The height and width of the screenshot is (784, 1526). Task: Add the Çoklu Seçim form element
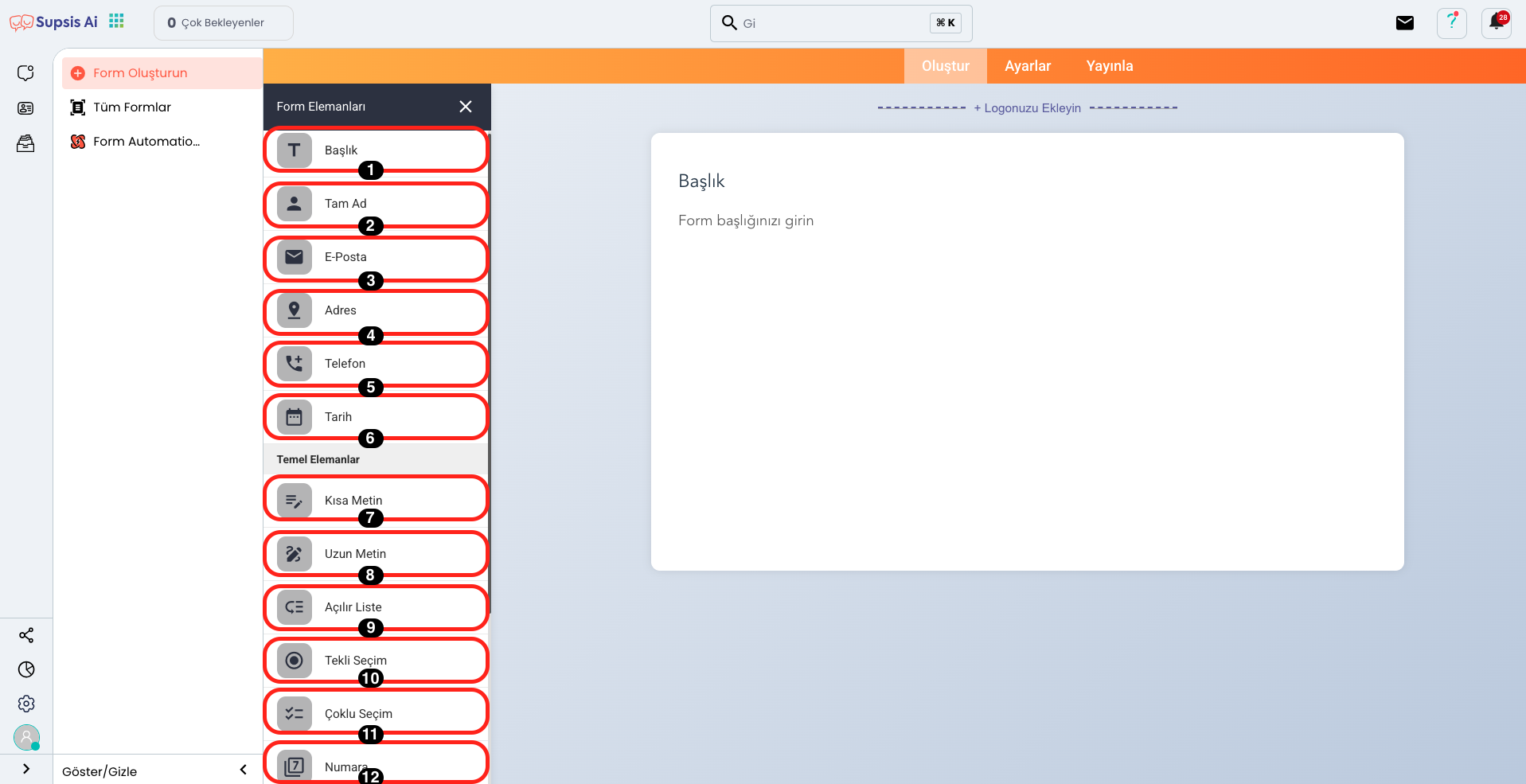[x=376, y=714]
